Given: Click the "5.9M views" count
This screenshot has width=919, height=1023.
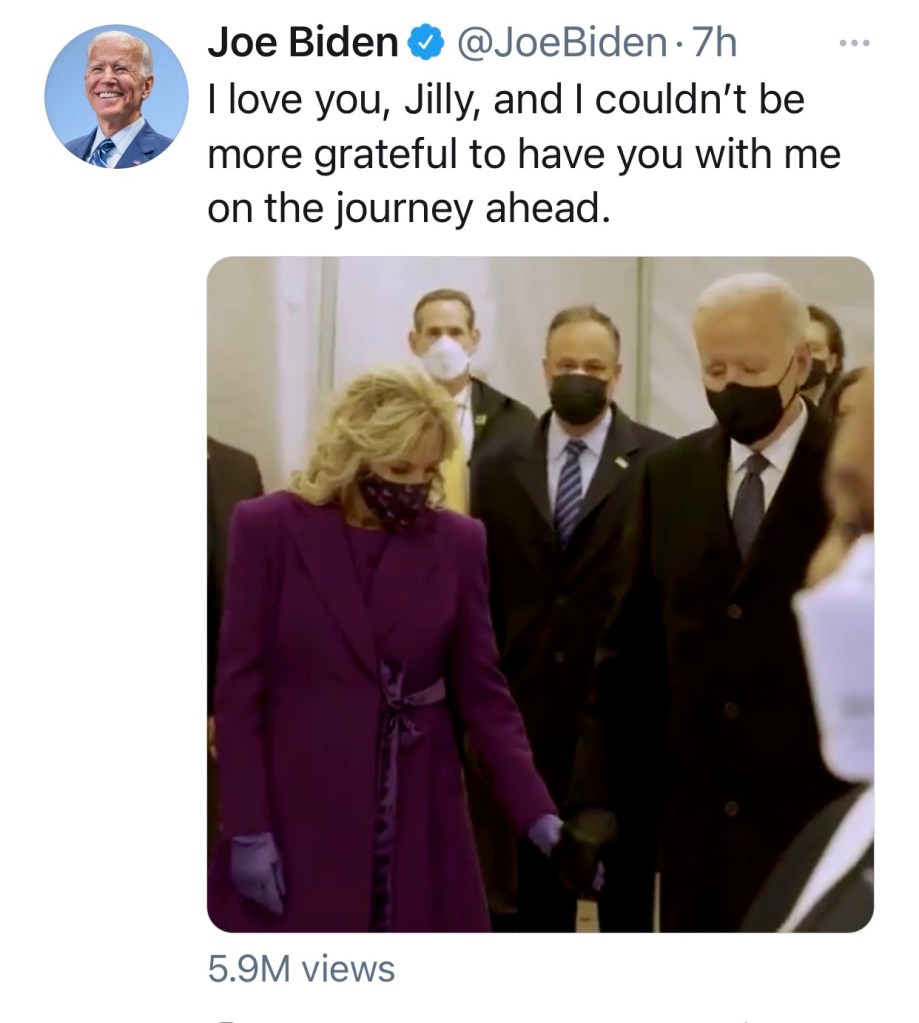Looking at the screenshot, I should coord(301,969).
